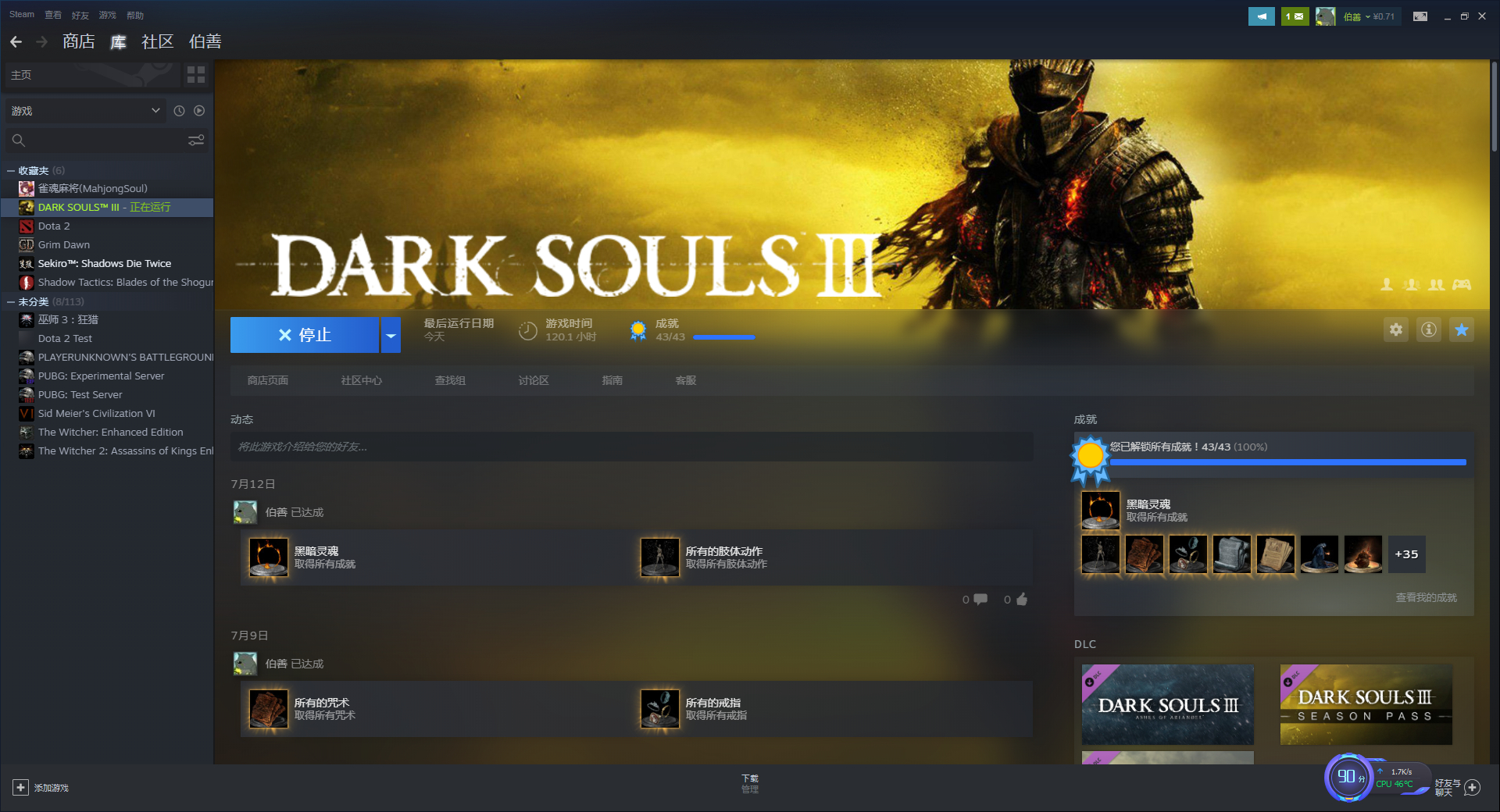
Task: Select Dota 2 in favorites list
Action: pos(107,226)
